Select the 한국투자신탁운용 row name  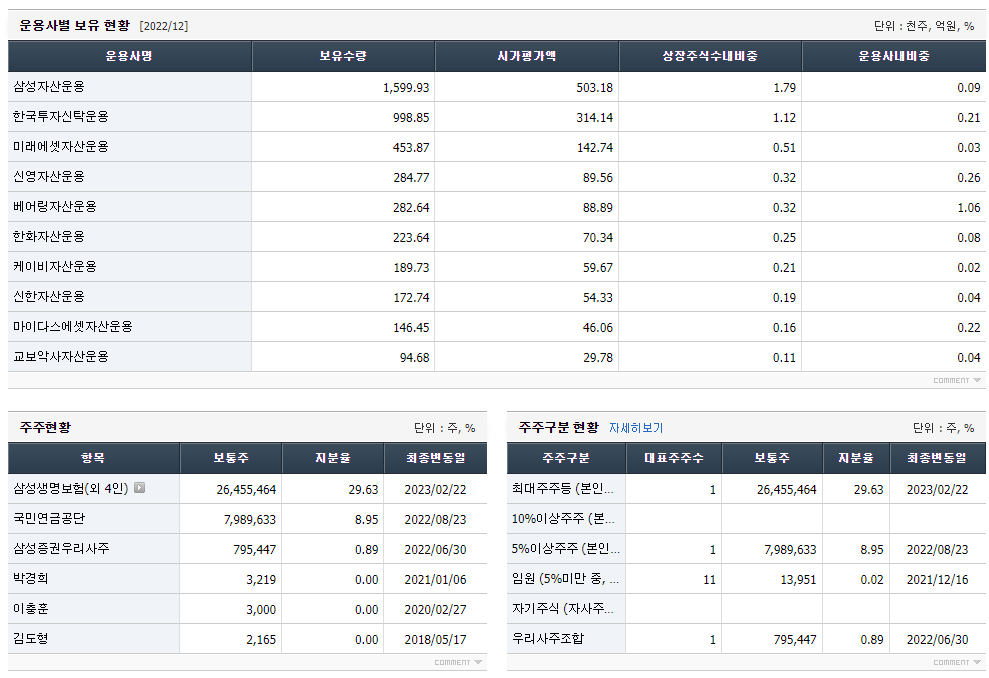click(x=61, y=117)
